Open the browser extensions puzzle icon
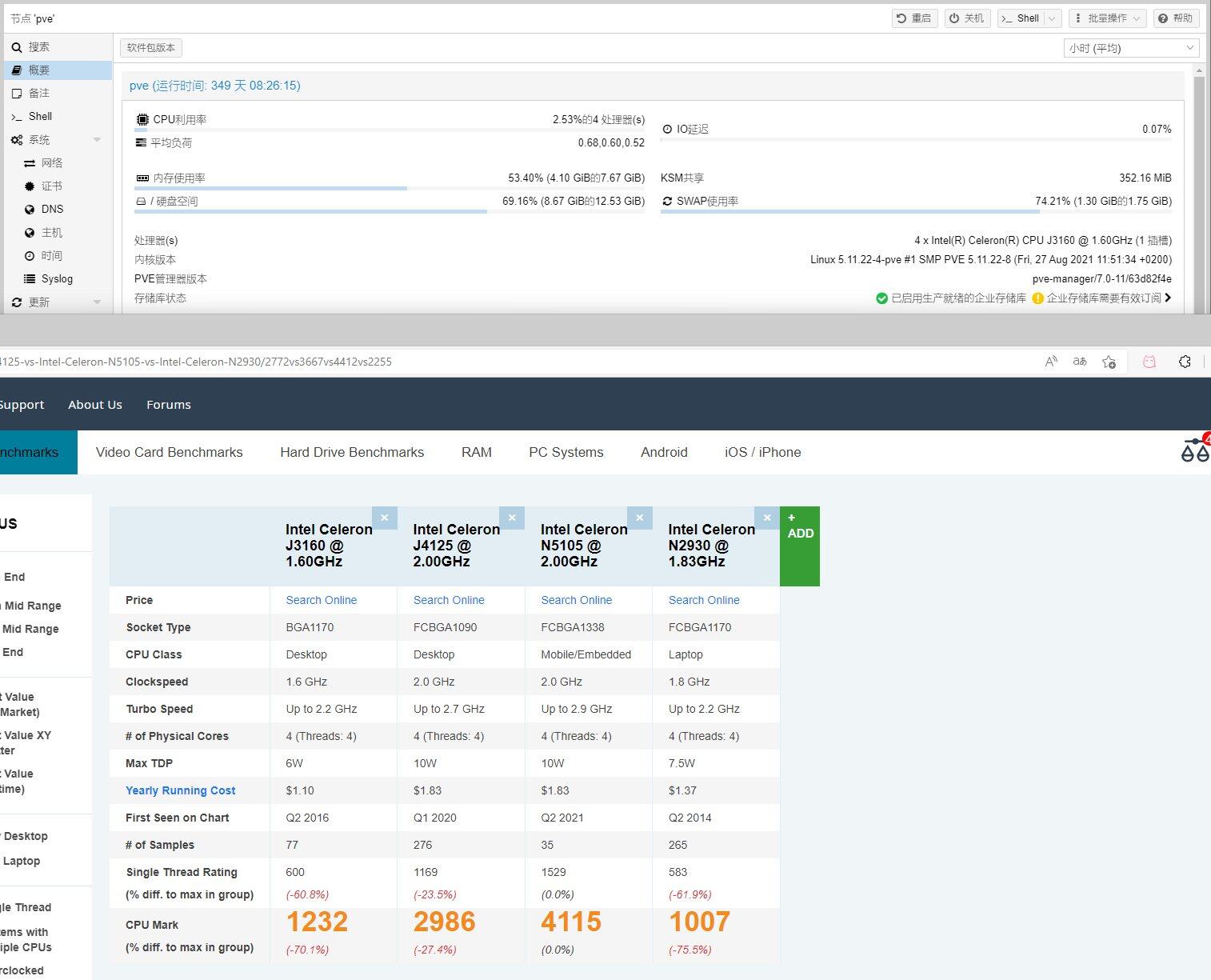The width and height of the screenshot is (1211, 980). [1185, 362]
